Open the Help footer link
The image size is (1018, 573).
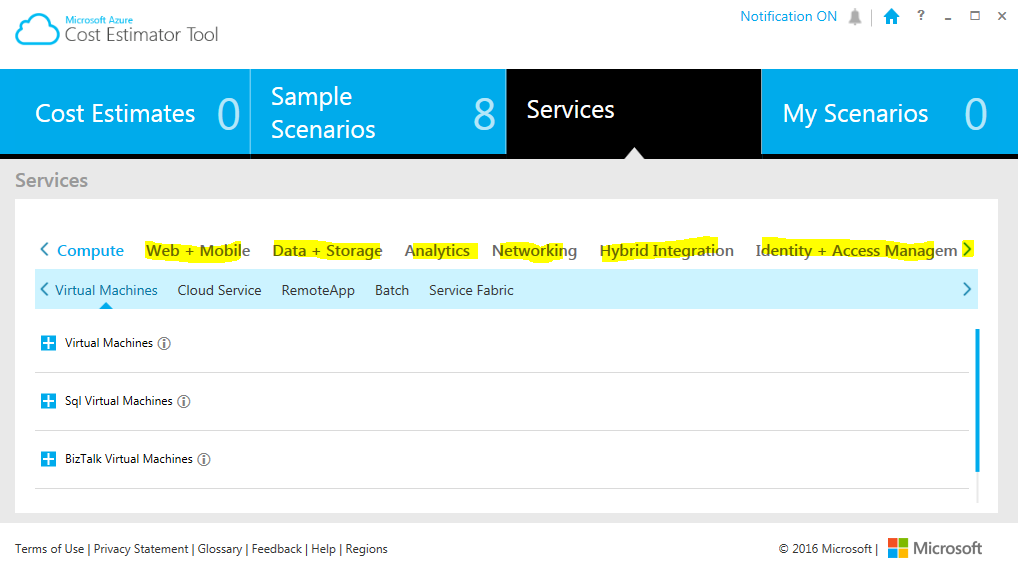(x=323, y=549)
